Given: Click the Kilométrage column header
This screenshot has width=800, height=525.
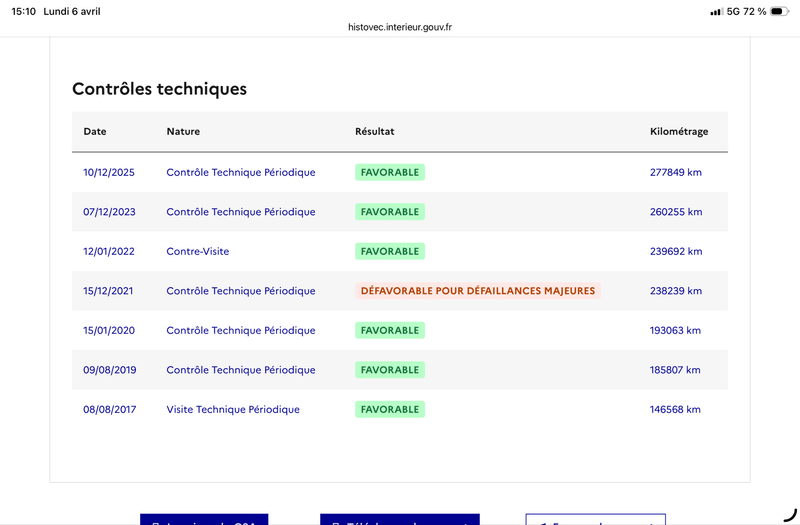Looking at the screenshot, I should pyautogui.click(x=679, y=132).
